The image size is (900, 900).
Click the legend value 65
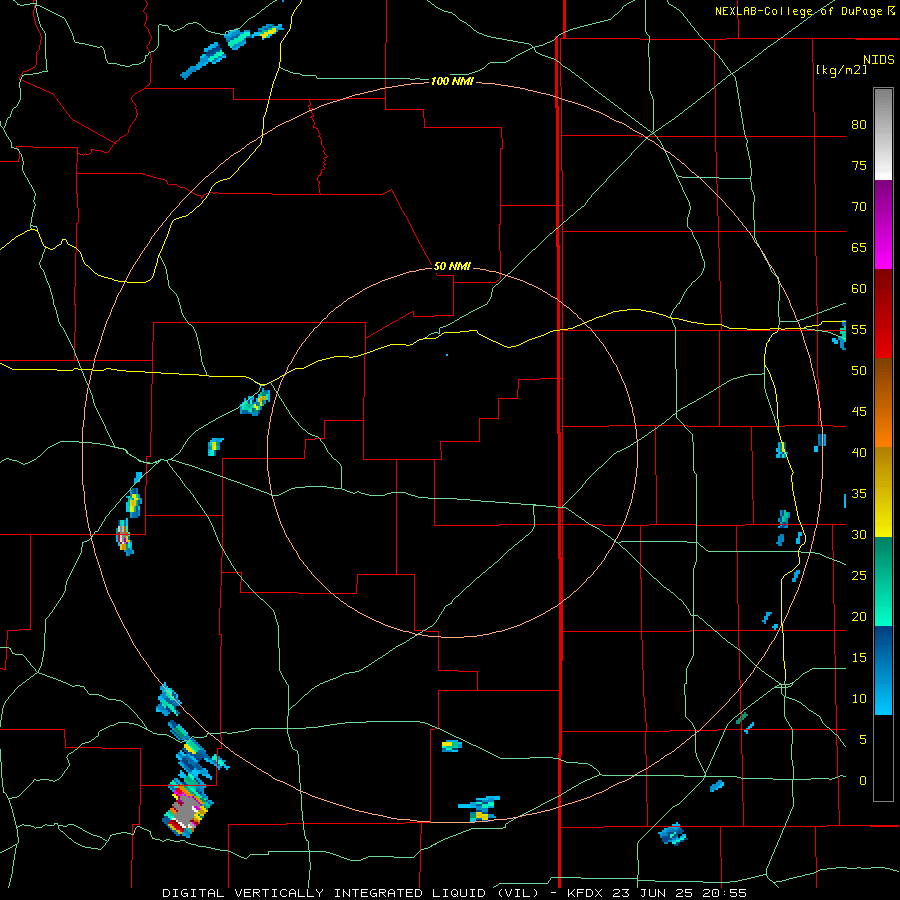(x=859, y=247)
